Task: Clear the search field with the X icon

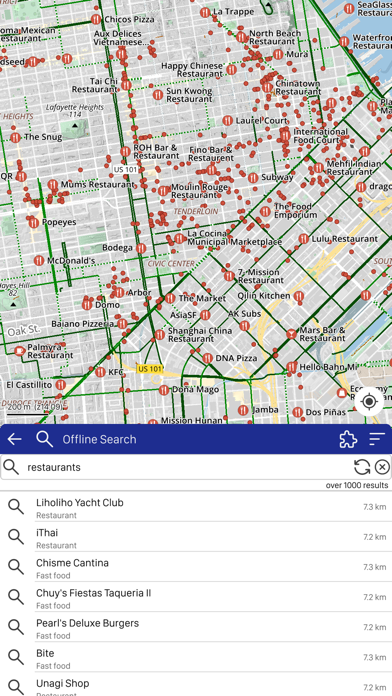Action: coord(382,467)
